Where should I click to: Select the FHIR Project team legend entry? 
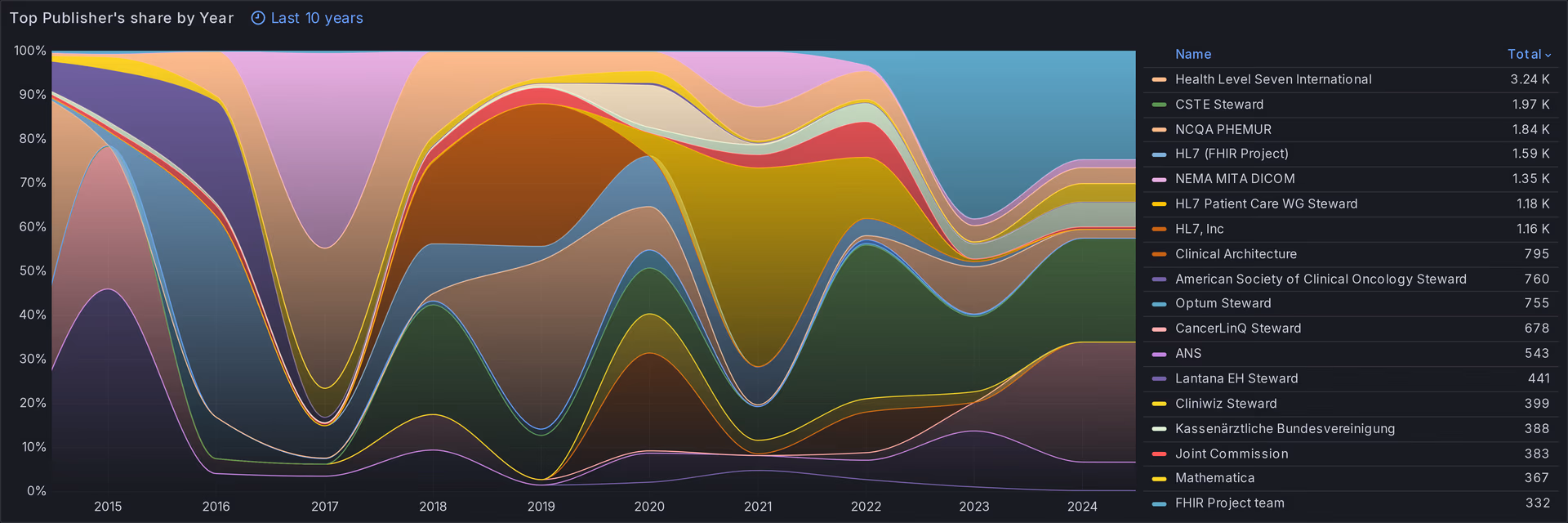[1229, 503]
